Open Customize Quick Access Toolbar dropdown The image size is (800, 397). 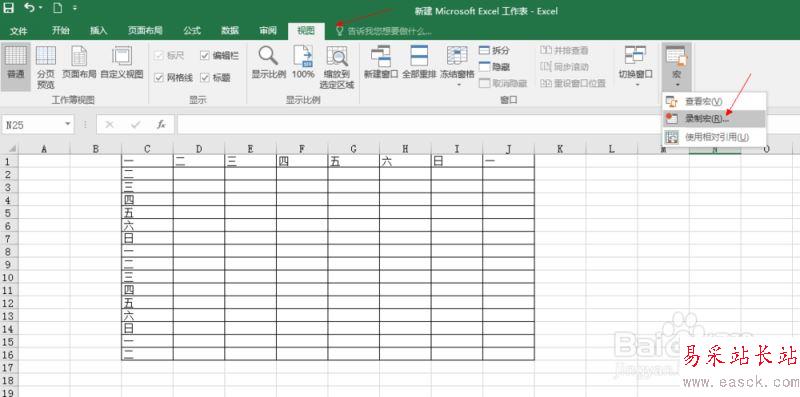tap(75, 8)
